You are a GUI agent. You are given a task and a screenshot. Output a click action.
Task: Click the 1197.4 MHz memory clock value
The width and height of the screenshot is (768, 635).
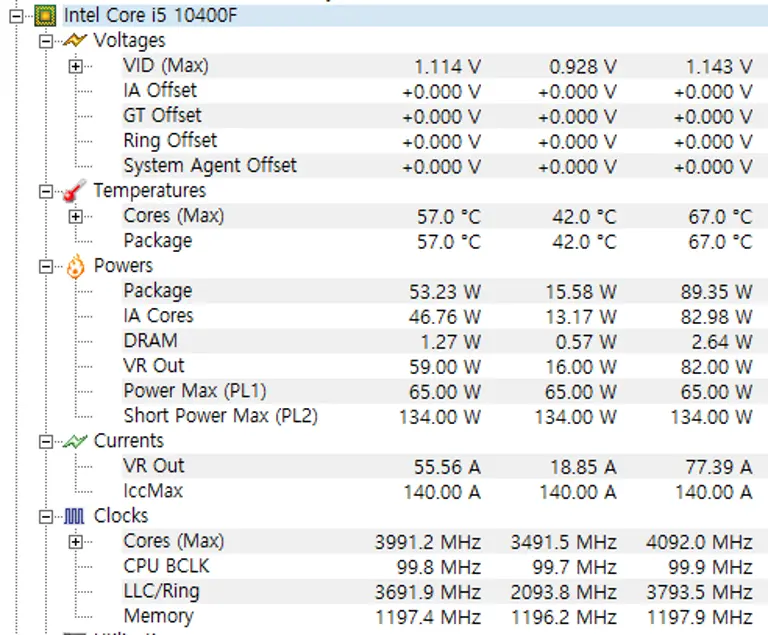tap(429, 617)
